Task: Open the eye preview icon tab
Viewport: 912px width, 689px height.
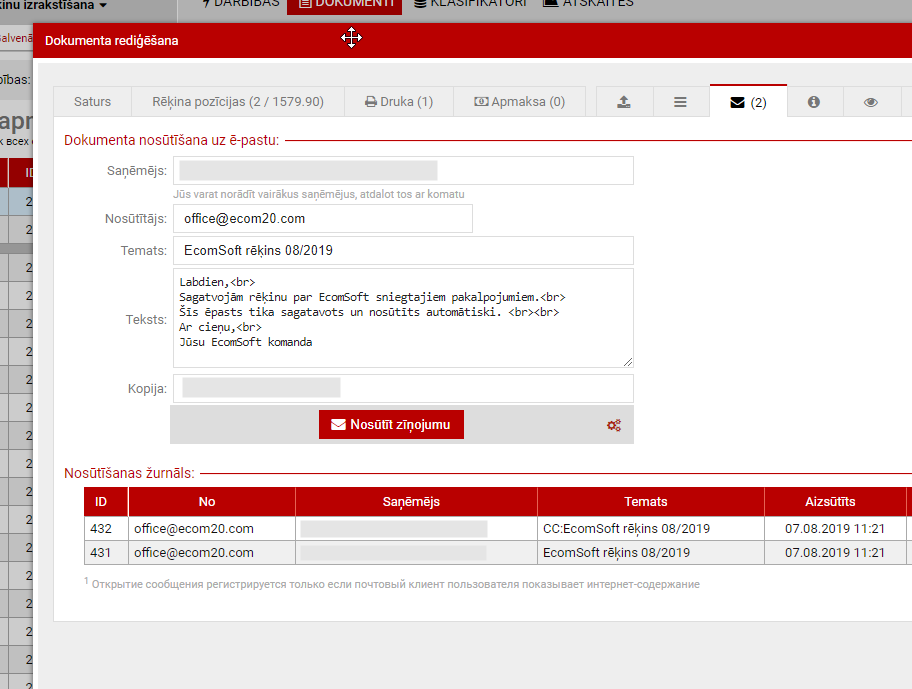Action: pos(871,102)
